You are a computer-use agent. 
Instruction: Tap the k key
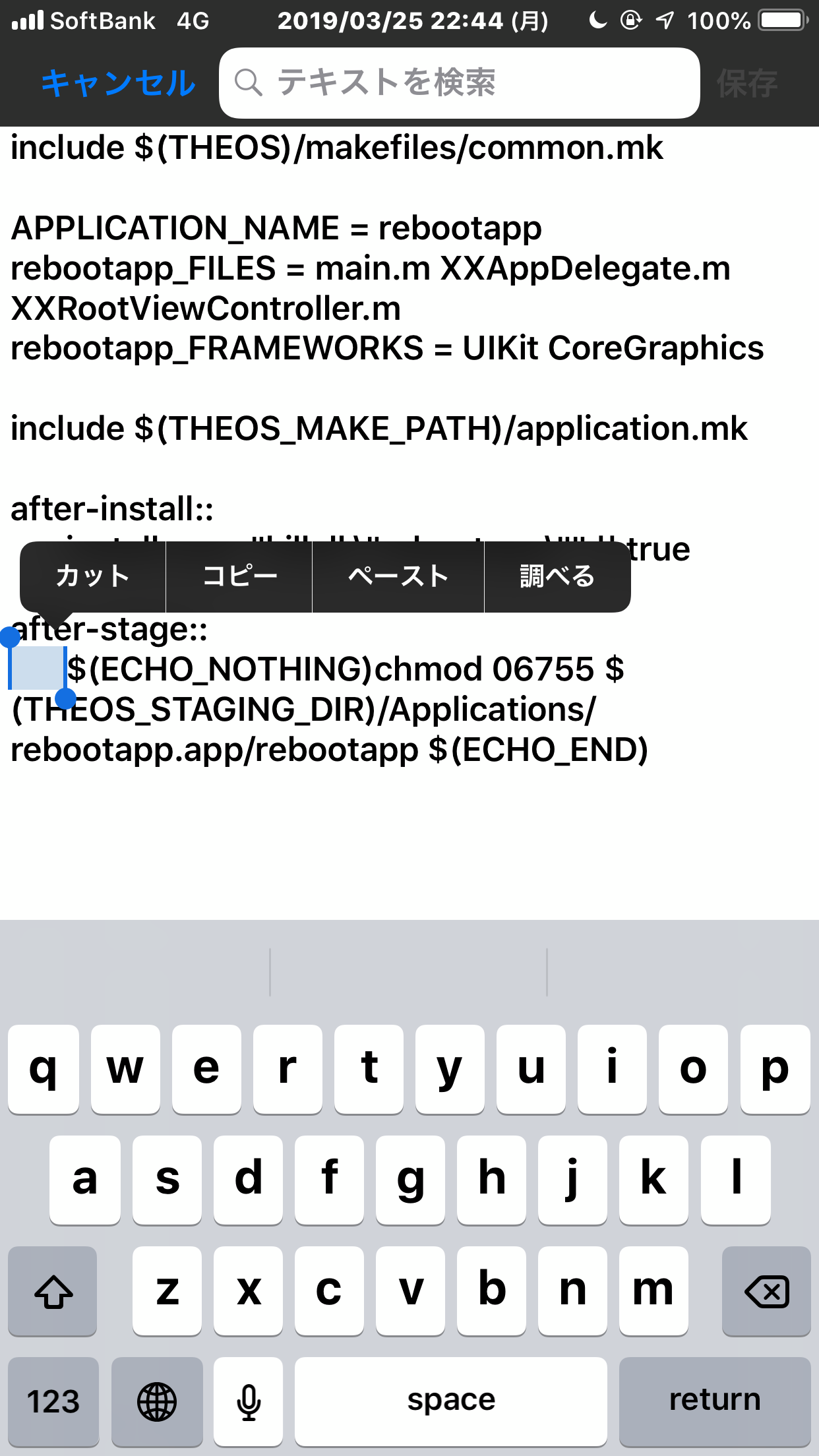pos(653,1180)
